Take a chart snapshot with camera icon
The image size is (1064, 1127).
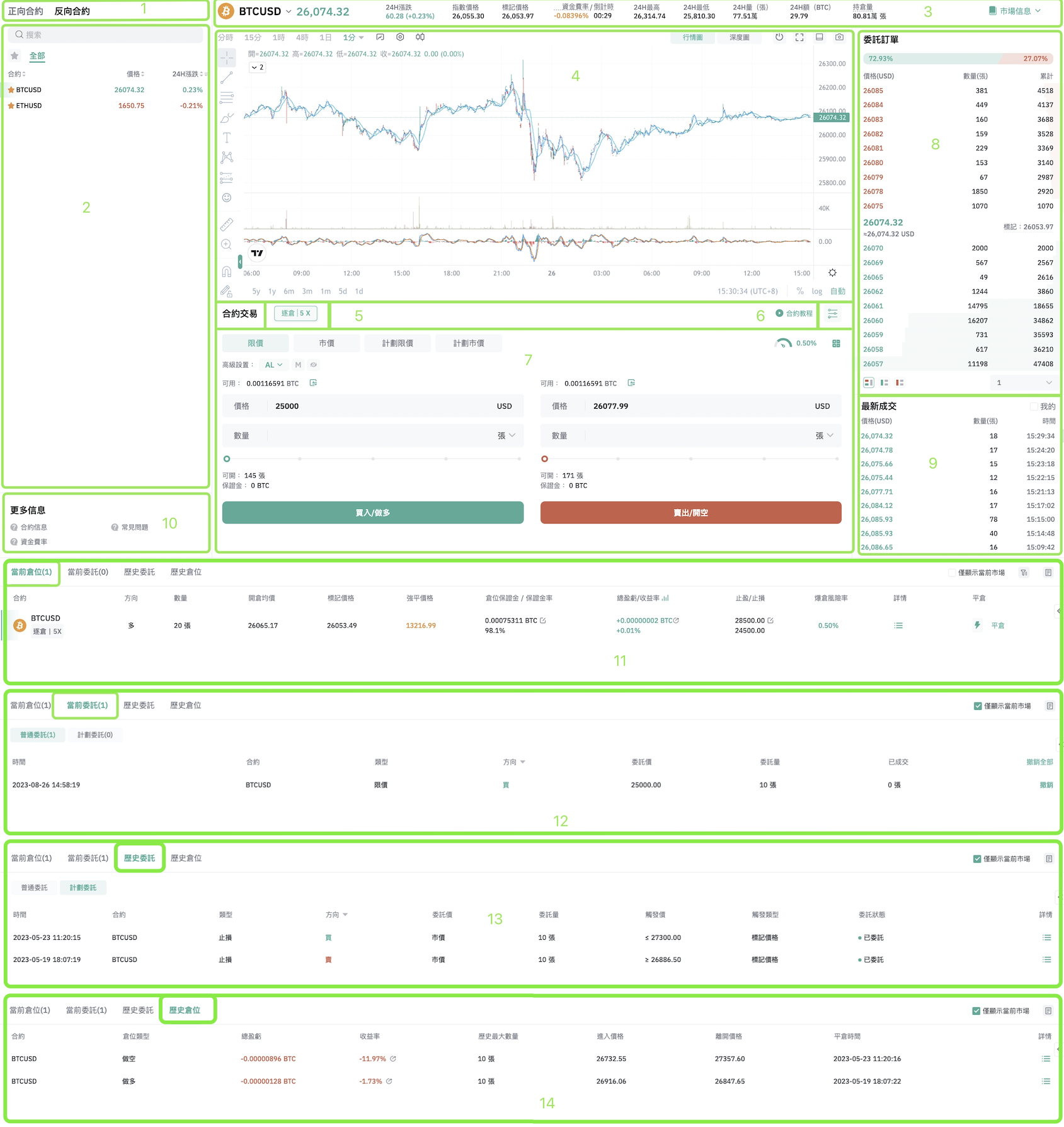coord(840,37)
